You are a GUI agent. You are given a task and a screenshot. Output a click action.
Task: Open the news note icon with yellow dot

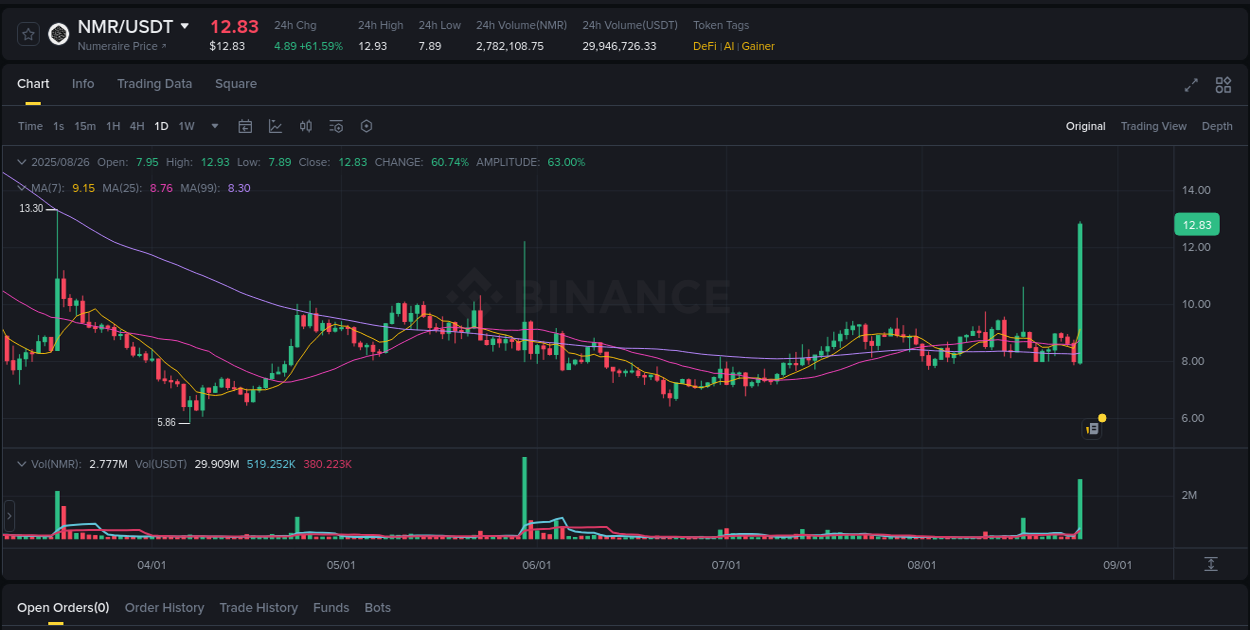tap(1092, 428)
